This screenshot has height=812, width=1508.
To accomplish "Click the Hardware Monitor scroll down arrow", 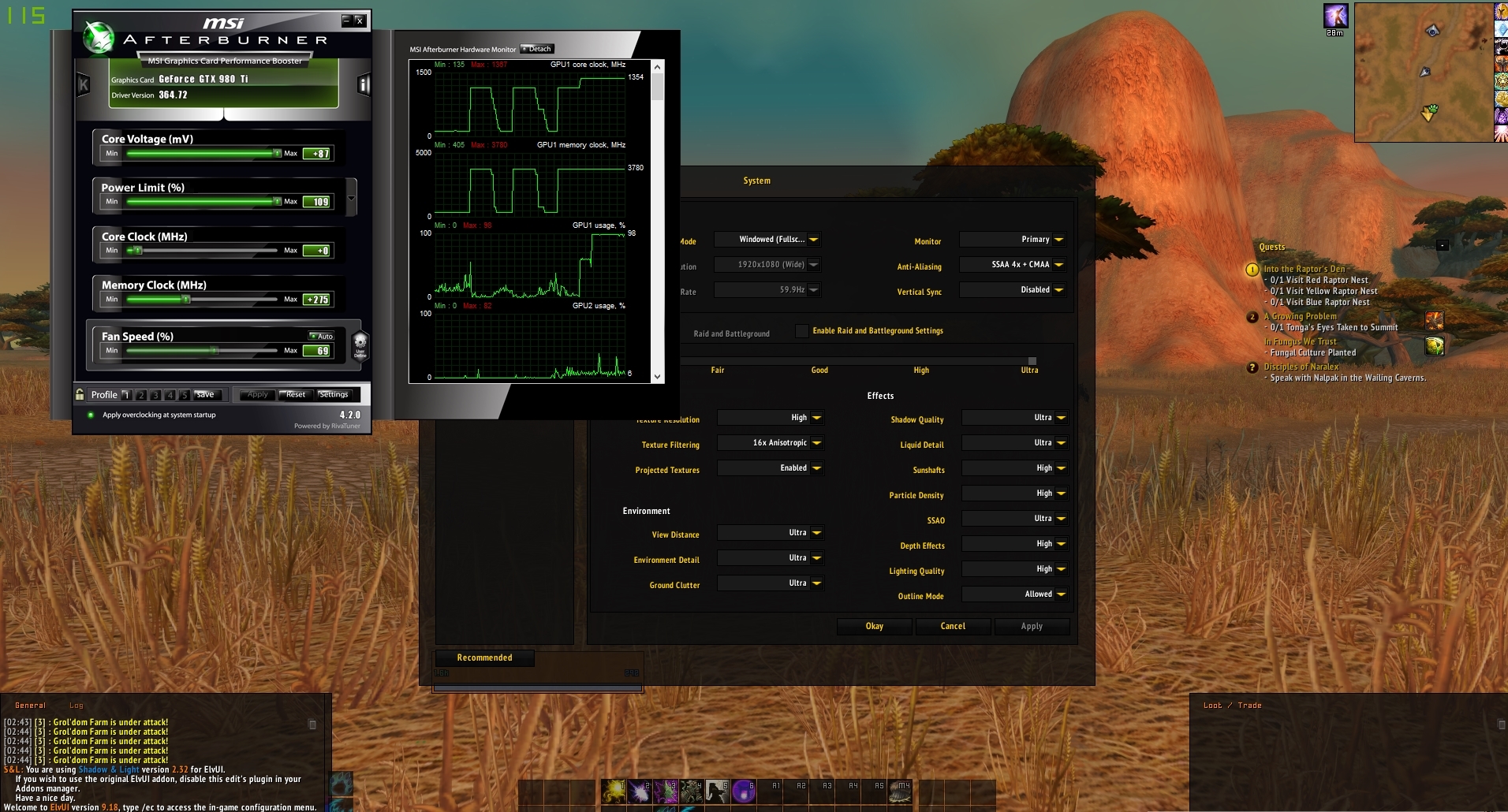I will click(657, 377).
